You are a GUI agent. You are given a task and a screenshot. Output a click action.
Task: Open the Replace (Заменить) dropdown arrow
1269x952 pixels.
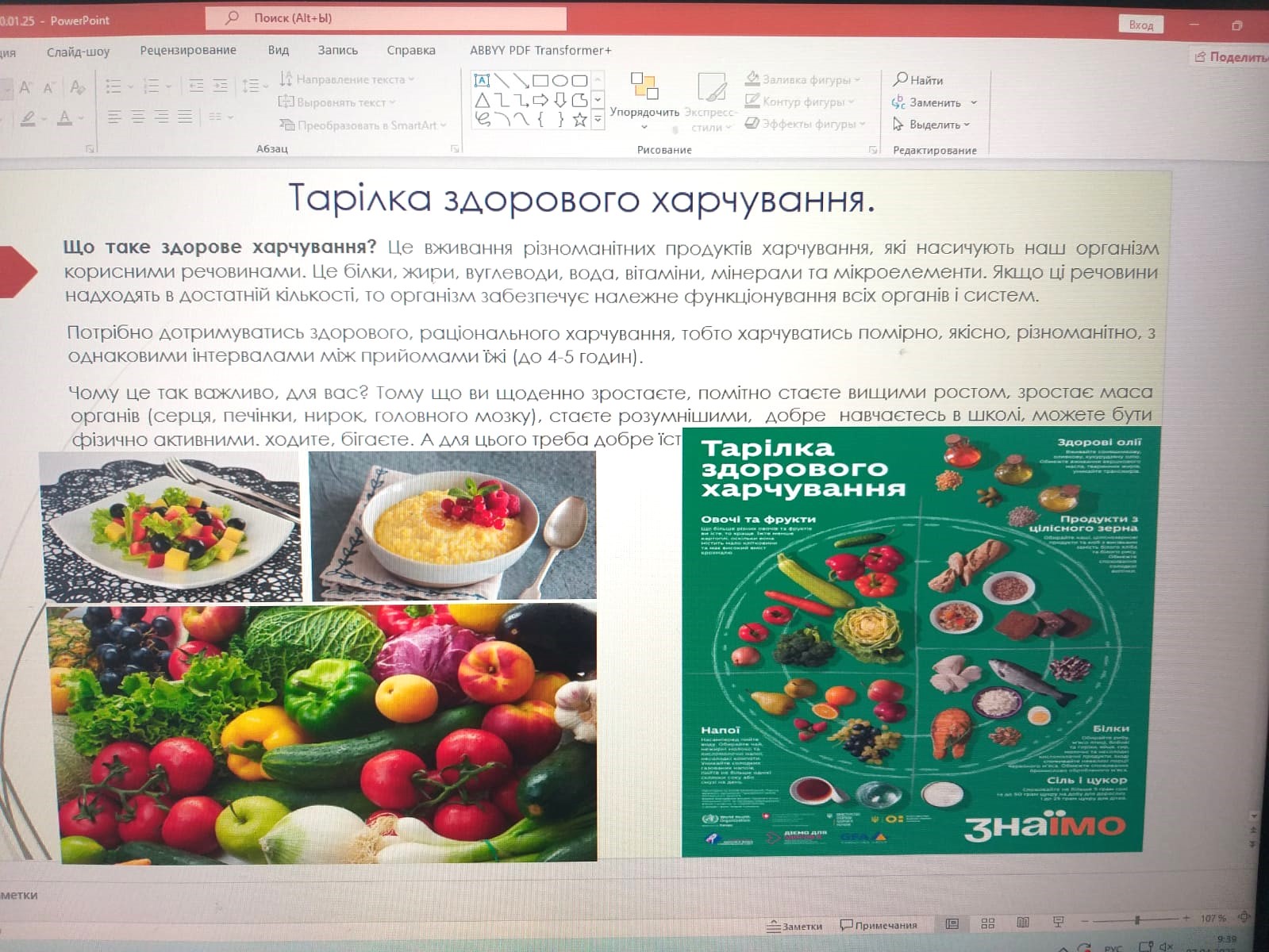(974, 102)
